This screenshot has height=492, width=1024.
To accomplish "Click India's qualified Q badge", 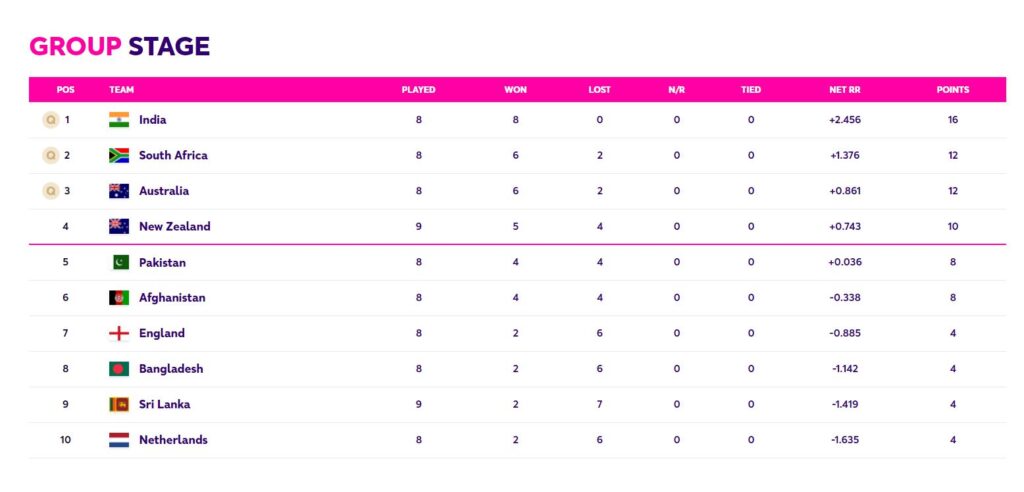I will pos(50,120).
